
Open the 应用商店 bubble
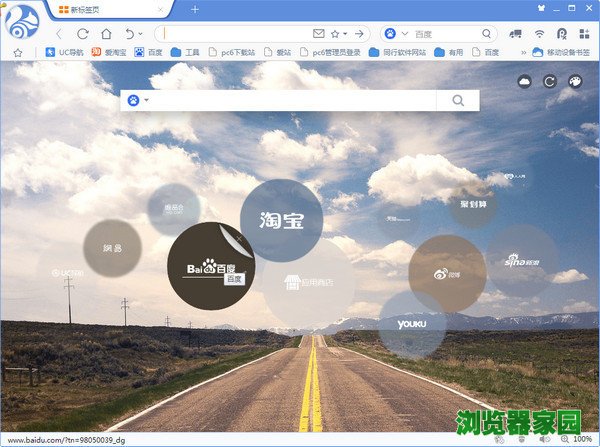(x=308, y=282)
